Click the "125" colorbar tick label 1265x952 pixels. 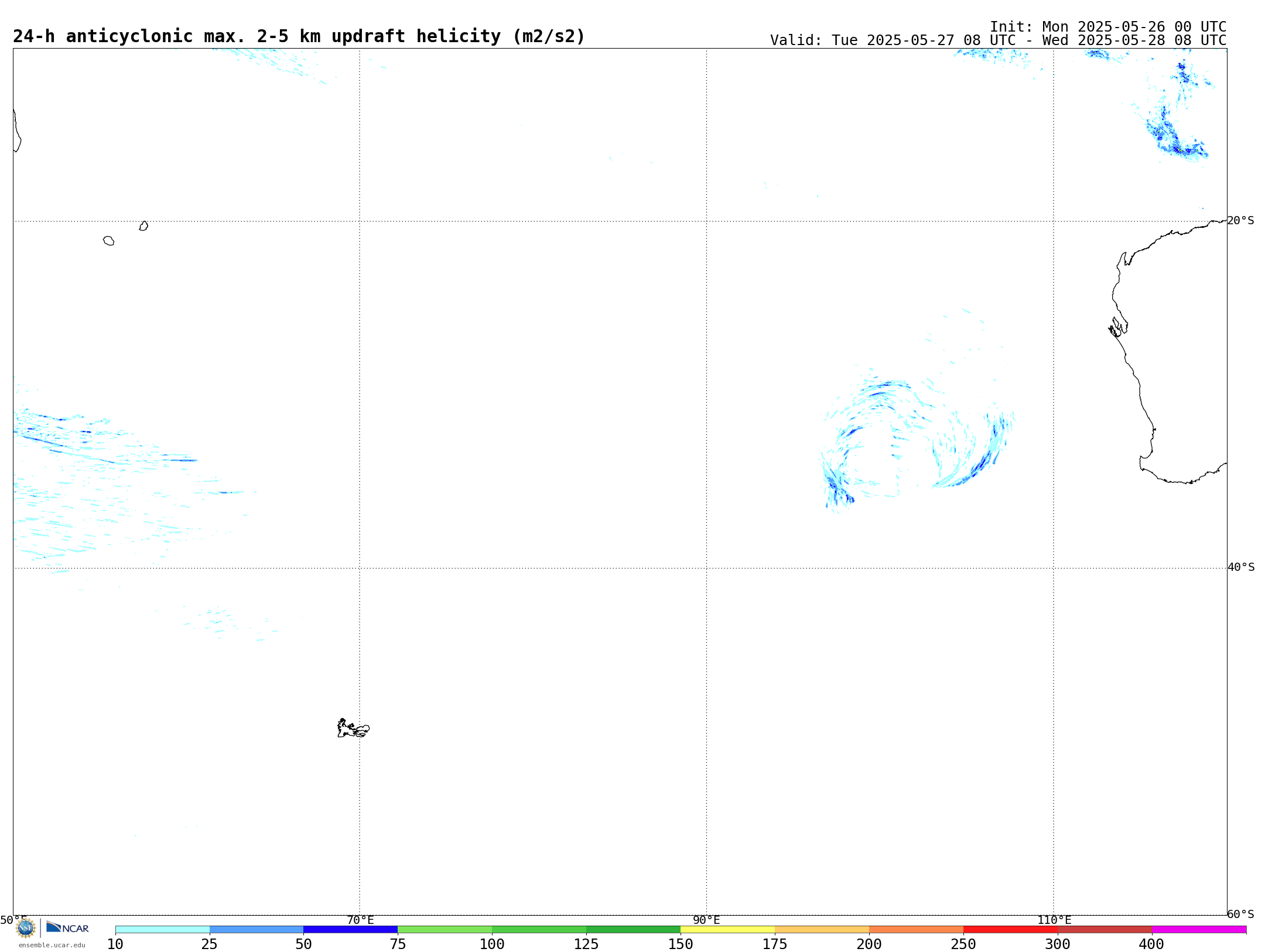point(587,944)
